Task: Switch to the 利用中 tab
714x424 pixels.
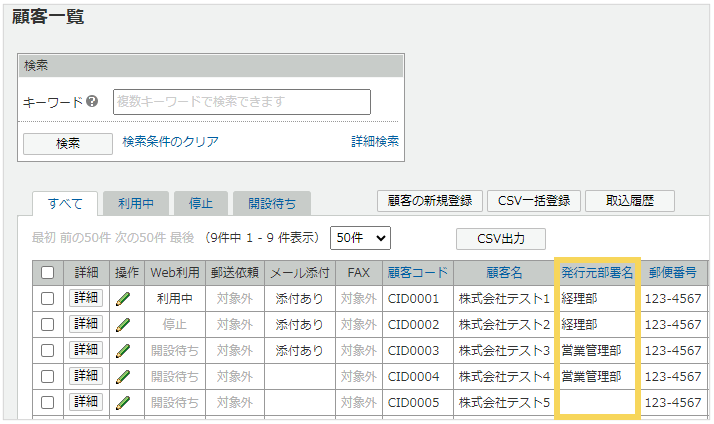Action: tap(135, 203)
